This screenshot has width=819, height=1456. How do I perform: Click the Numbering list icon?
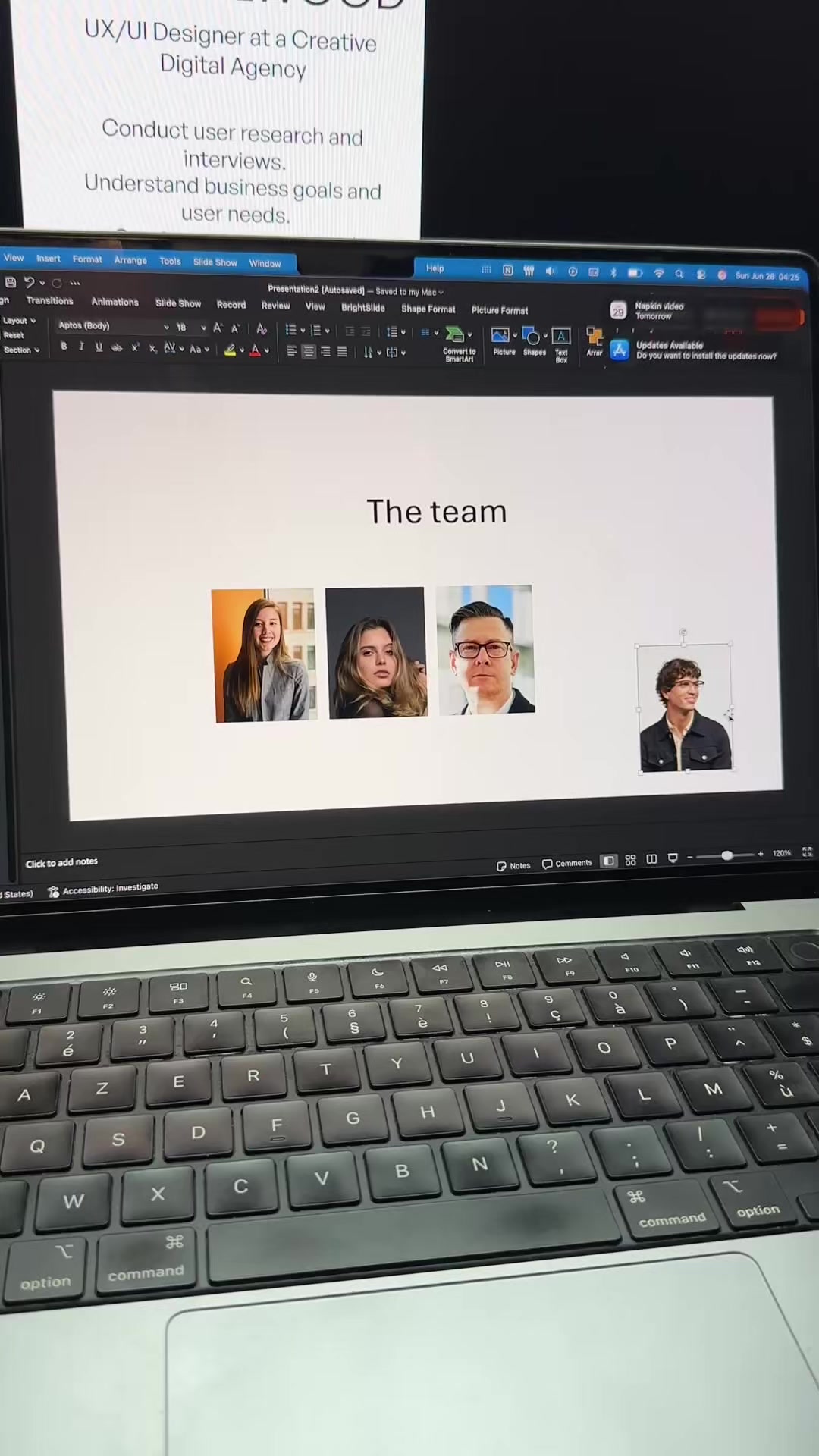[316, 330]
